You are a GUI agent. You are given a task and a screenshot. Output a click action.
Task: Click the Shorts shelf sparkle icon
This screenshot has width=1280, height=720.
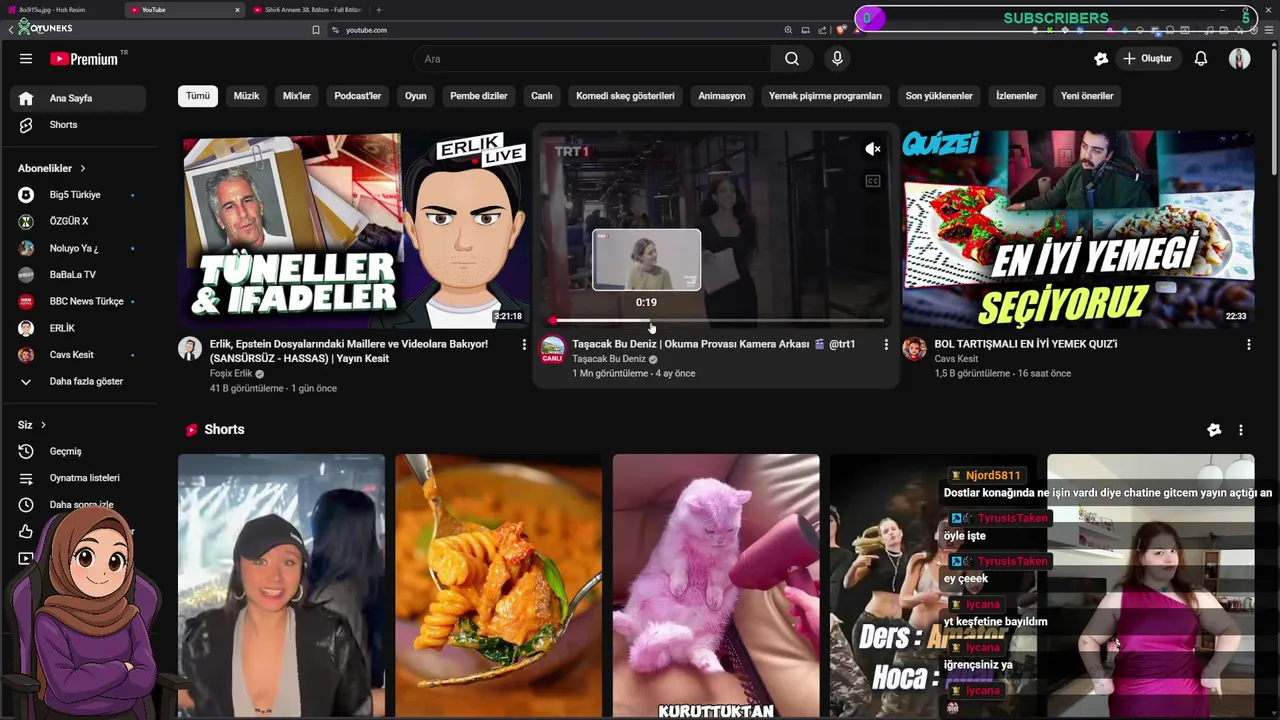pos(1214,430)
